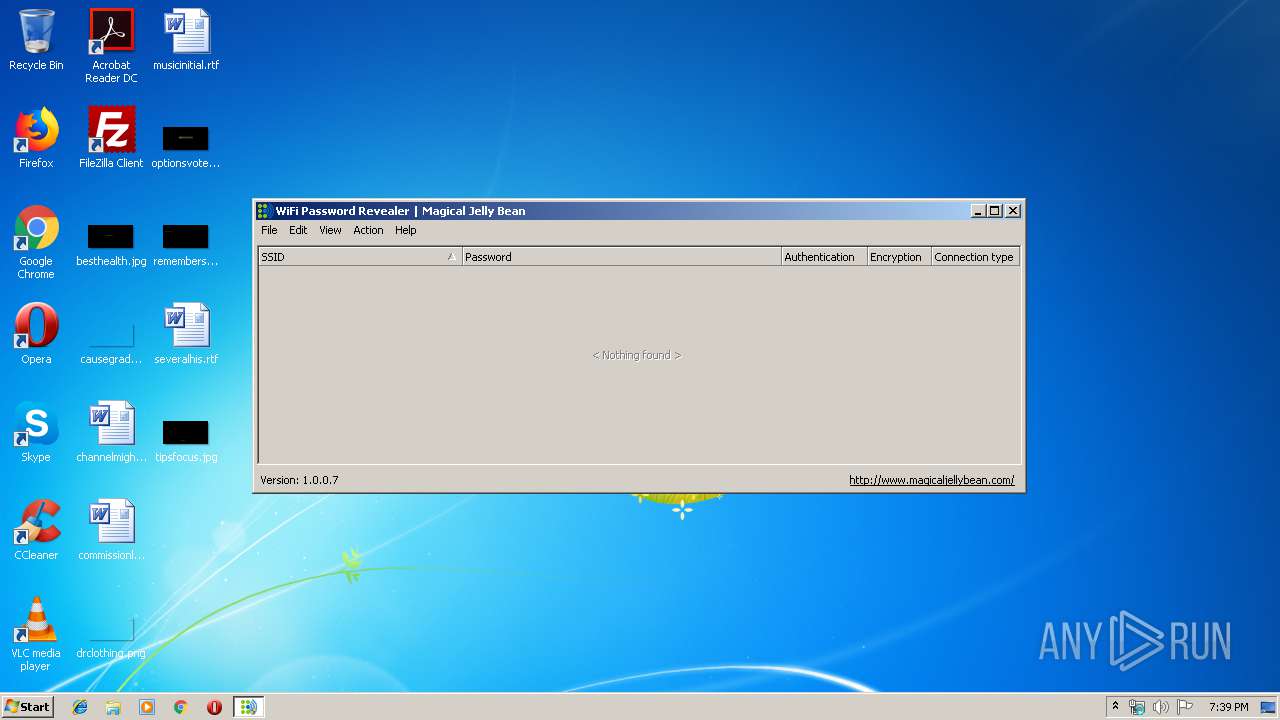Select besthealth.jpg image file
1280x720 pixels.
pyautogui.click(x=111, y=244)
